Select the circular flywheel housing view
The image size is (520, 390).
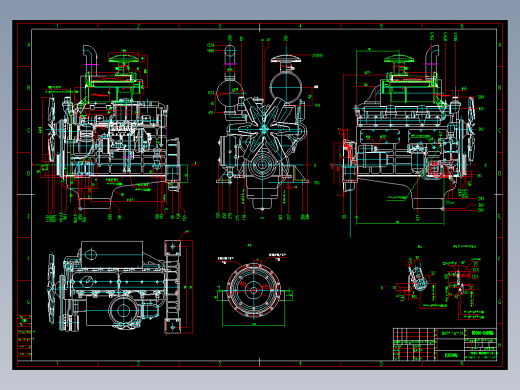(x=254, y=290)
